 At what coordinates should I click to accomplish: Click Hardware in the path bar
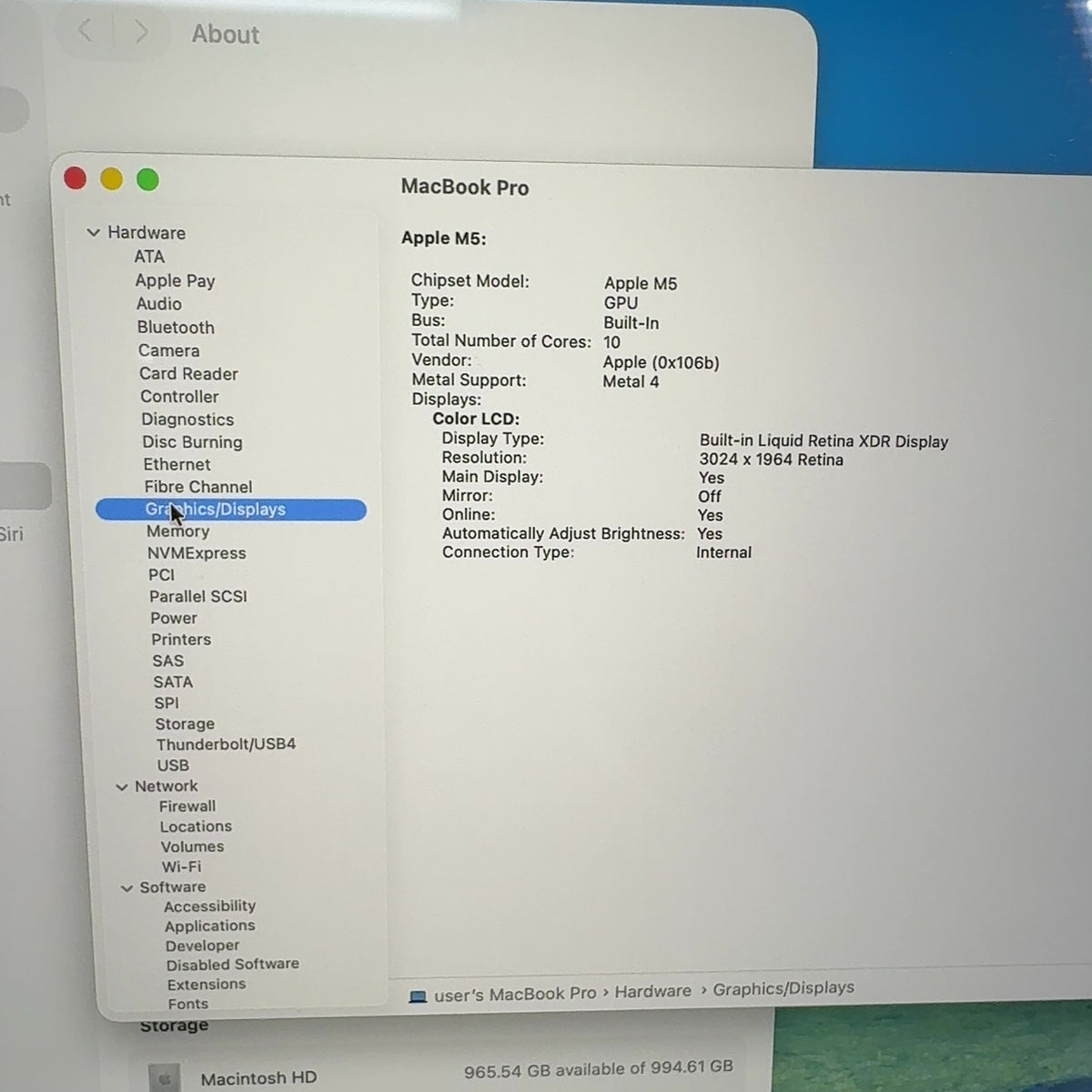pos(652,992)
